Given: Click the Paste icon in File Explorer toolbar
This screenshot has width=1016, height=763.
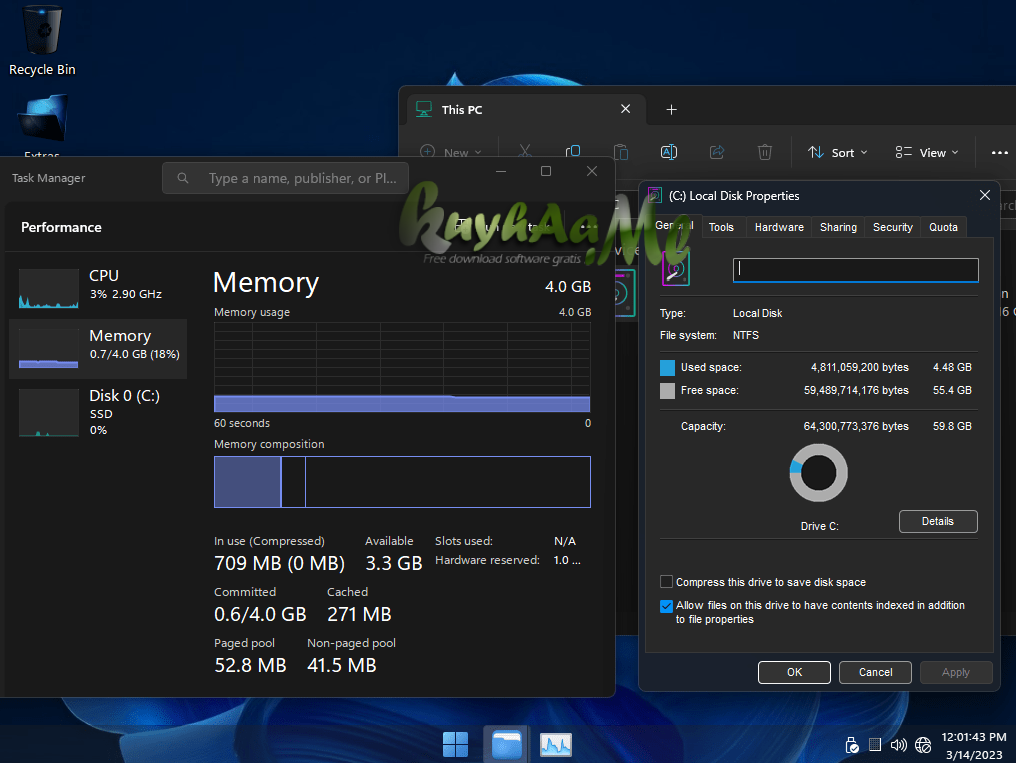Looking at the screenshot, I should [621, 152].
